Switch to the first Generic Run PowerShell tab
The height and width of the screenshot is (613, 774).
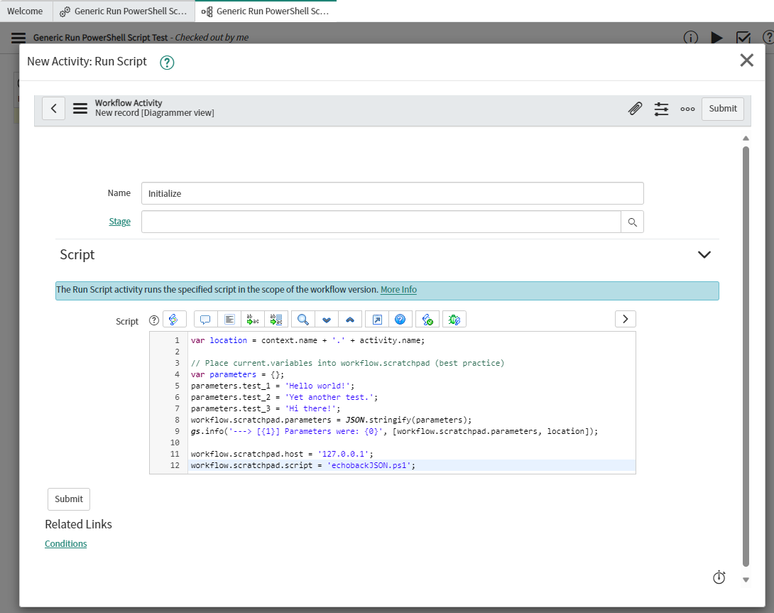point(123,11)
